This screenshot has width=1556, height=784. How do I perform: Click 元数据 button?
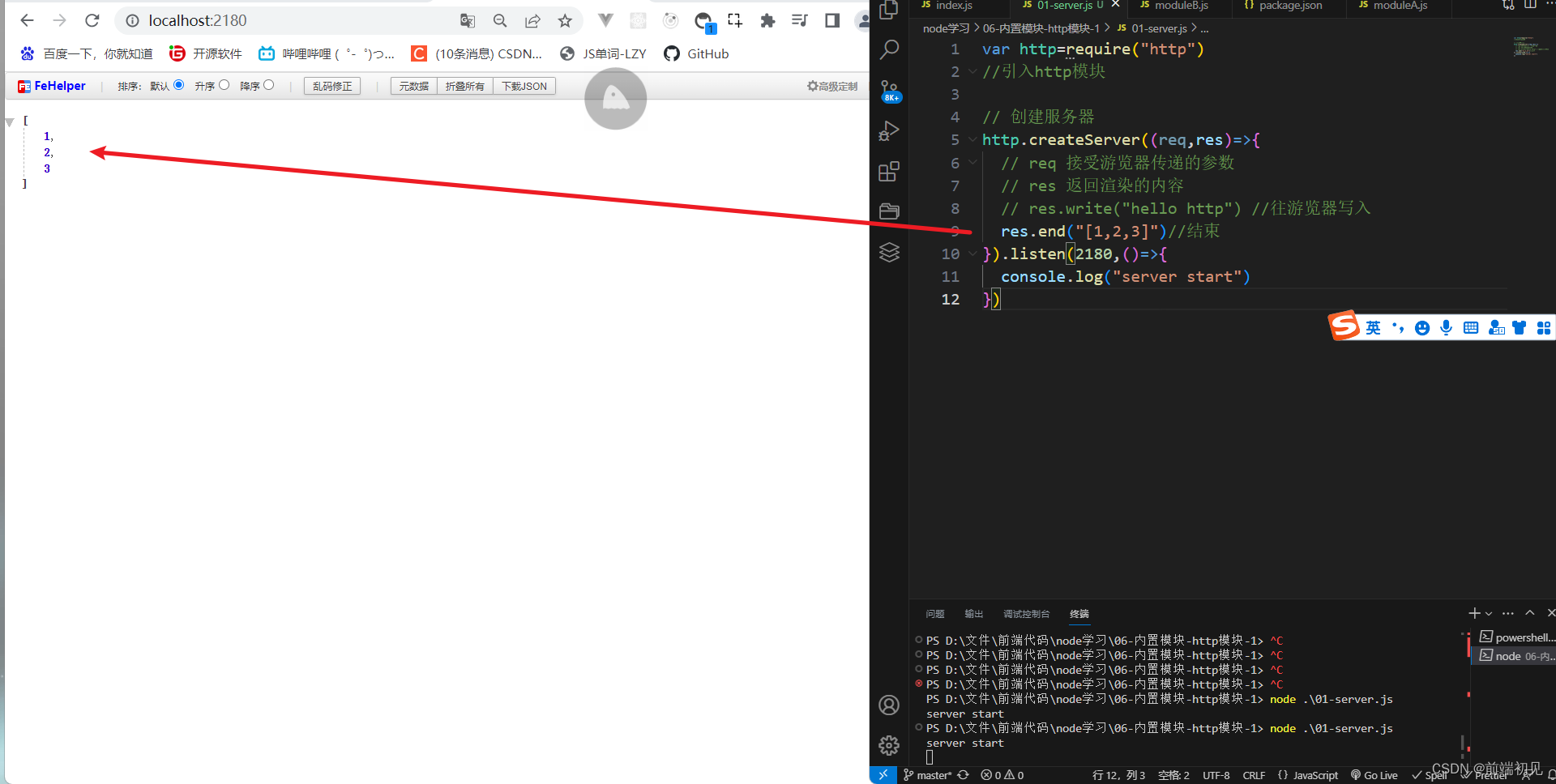click(x=413, y=86)
